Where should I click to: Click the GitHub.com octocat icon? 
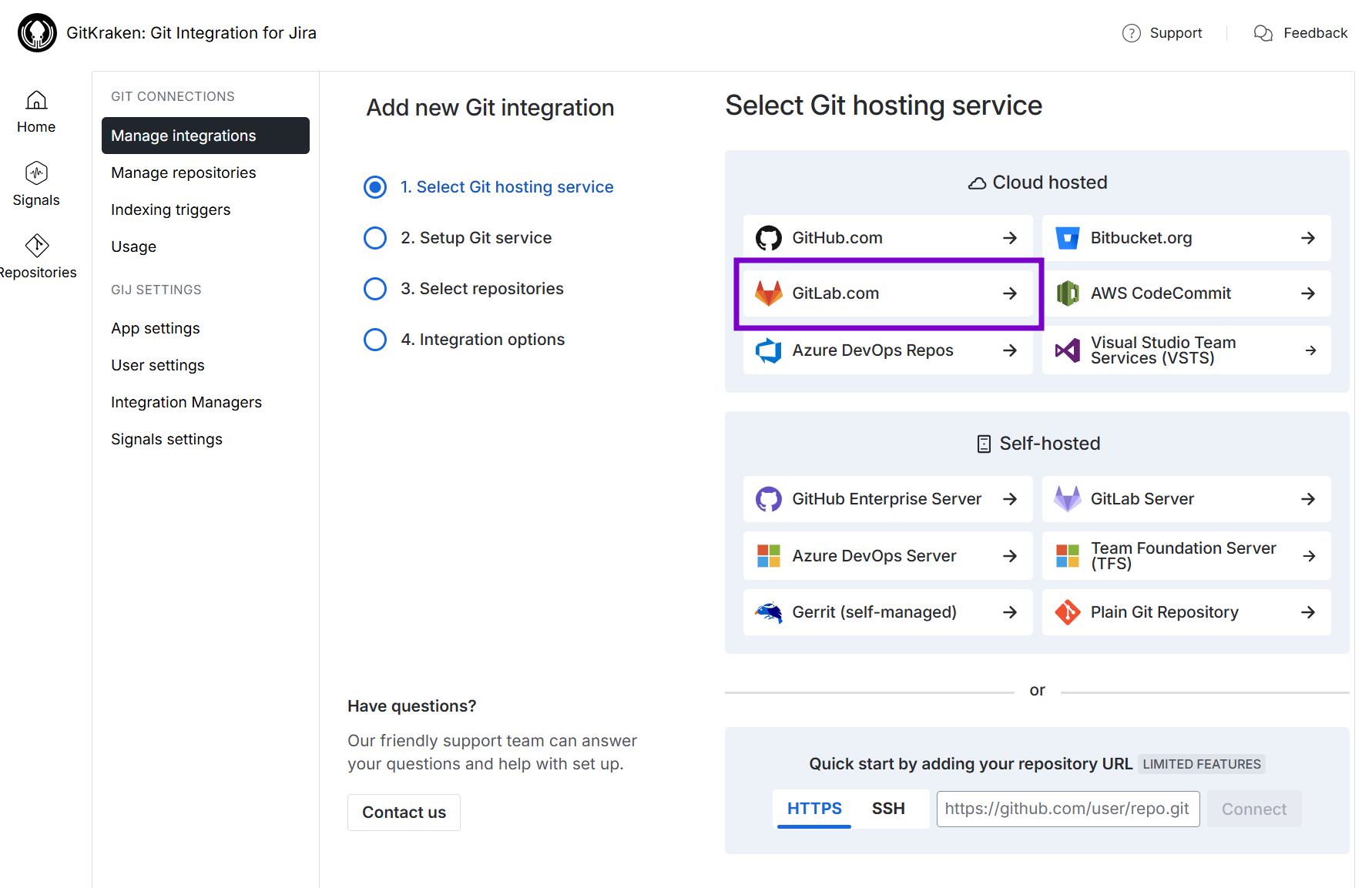point(768,238)
